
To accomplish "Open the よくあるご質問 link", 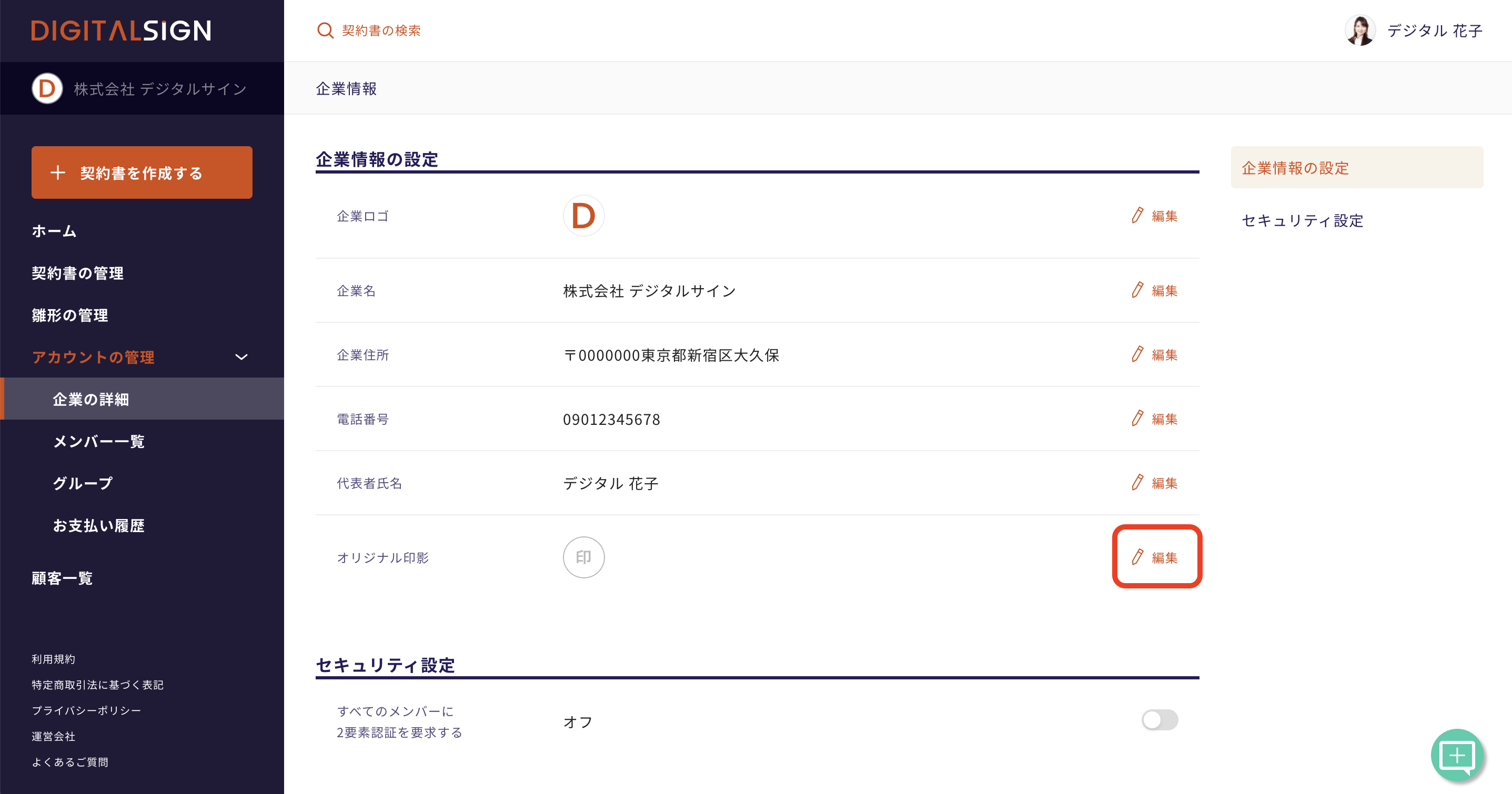I will click(70, 762).
